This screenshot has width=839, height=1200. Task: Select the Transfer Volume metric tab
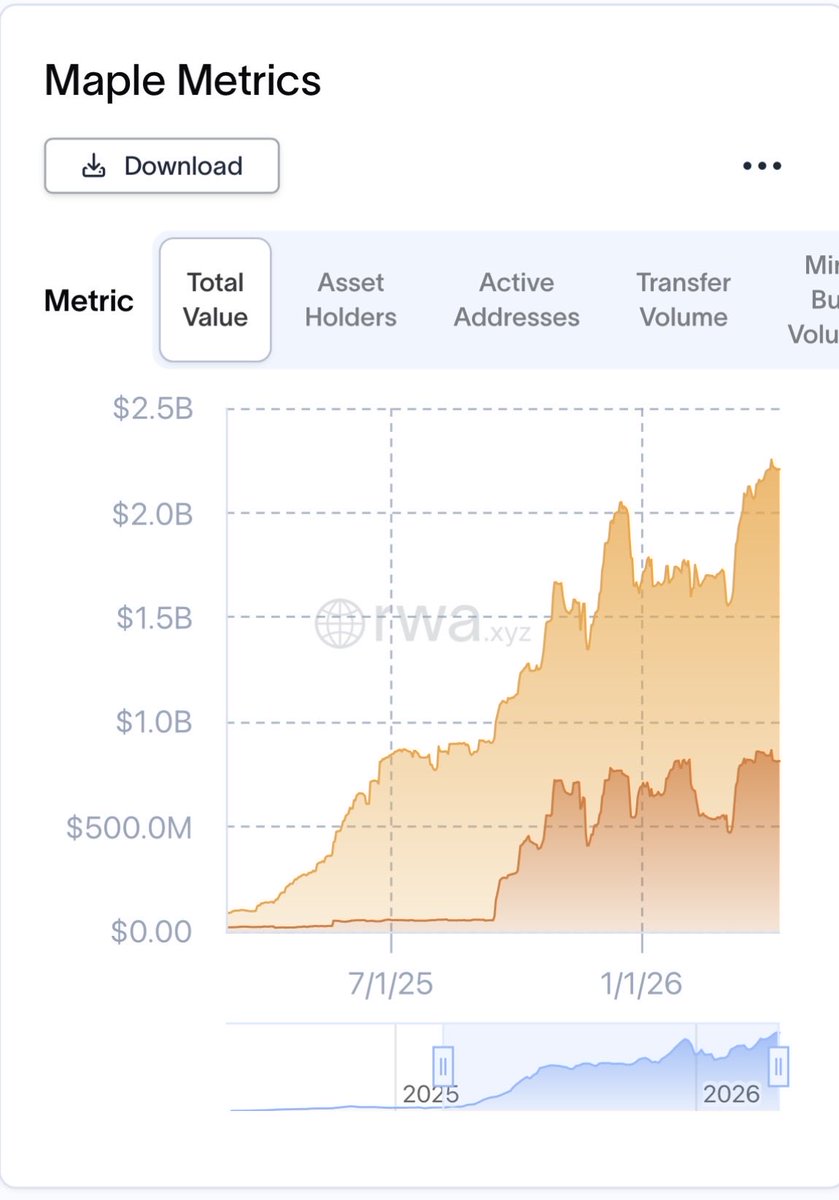[x=685, y=300]
